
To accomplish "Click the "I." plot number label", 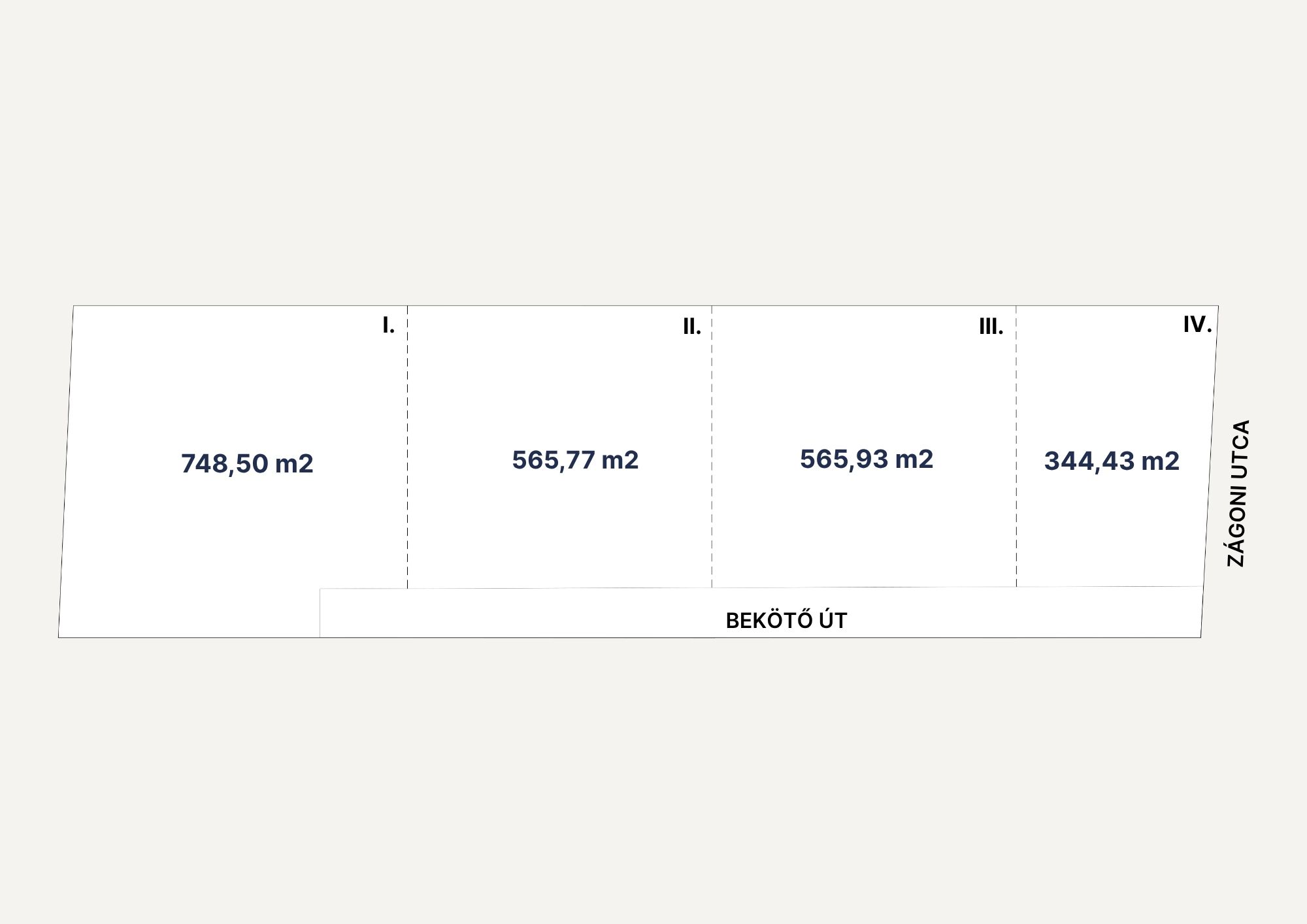I will tap(388, 325).
